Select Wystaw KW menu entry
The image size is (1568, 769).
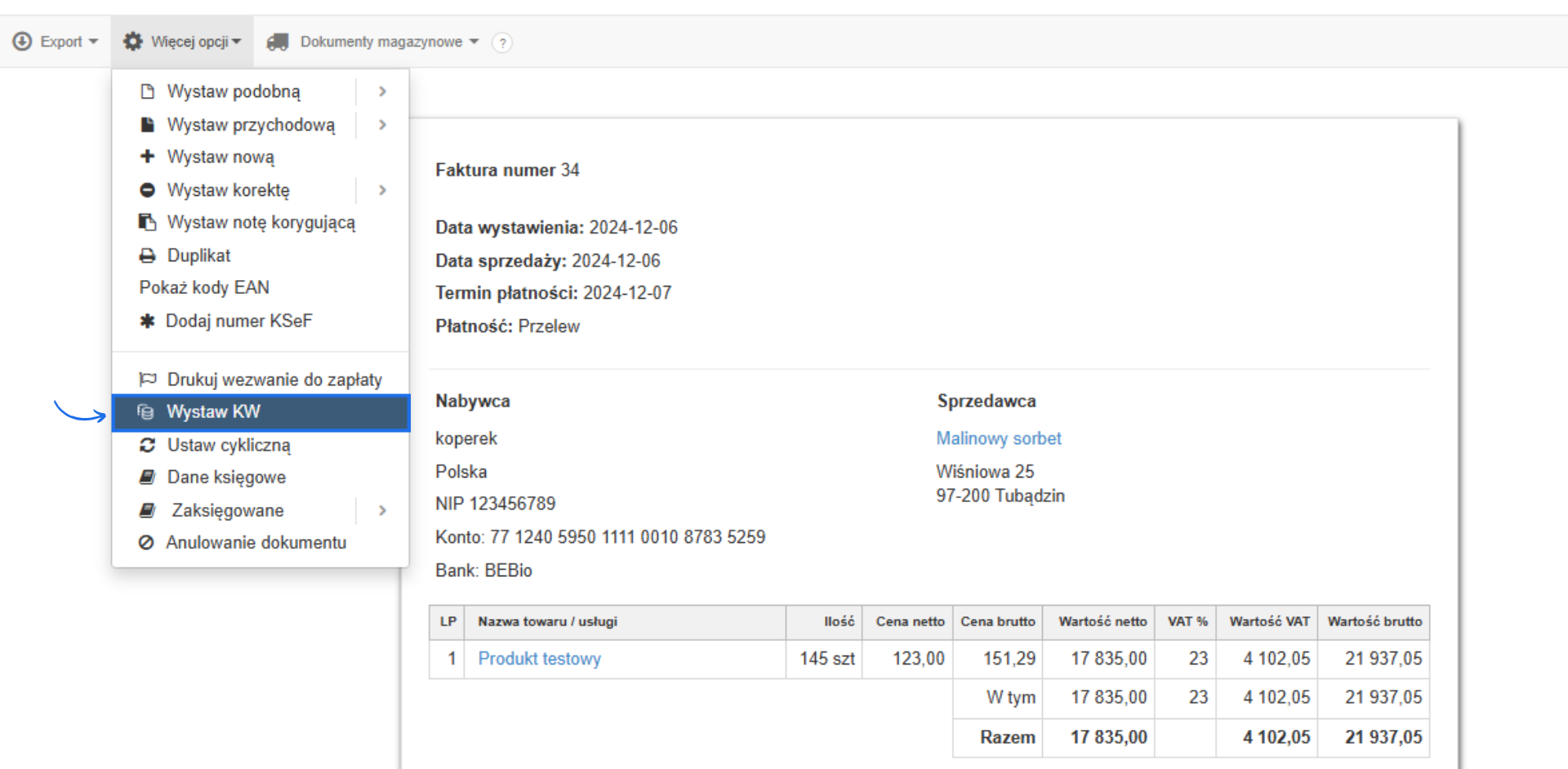[x=213, y=412]
